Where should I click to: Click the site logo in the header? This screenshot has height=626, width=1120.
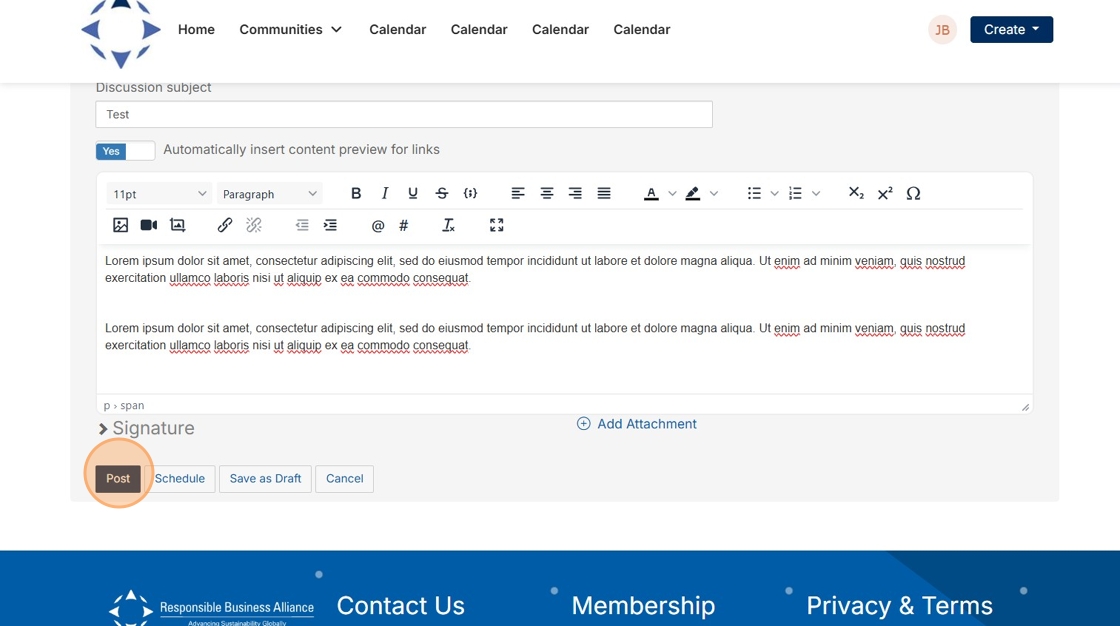click(x=121, y=33)
